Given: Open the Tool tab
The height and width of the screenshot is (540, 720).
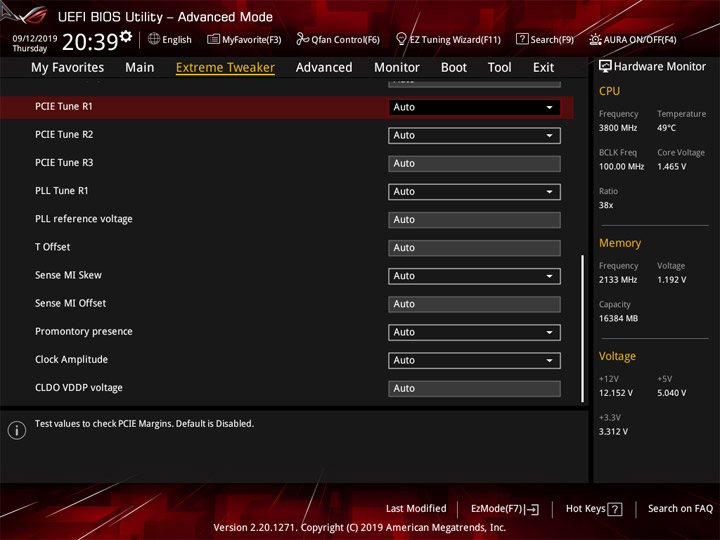Looking at the screenshot, I should (499, 68).
